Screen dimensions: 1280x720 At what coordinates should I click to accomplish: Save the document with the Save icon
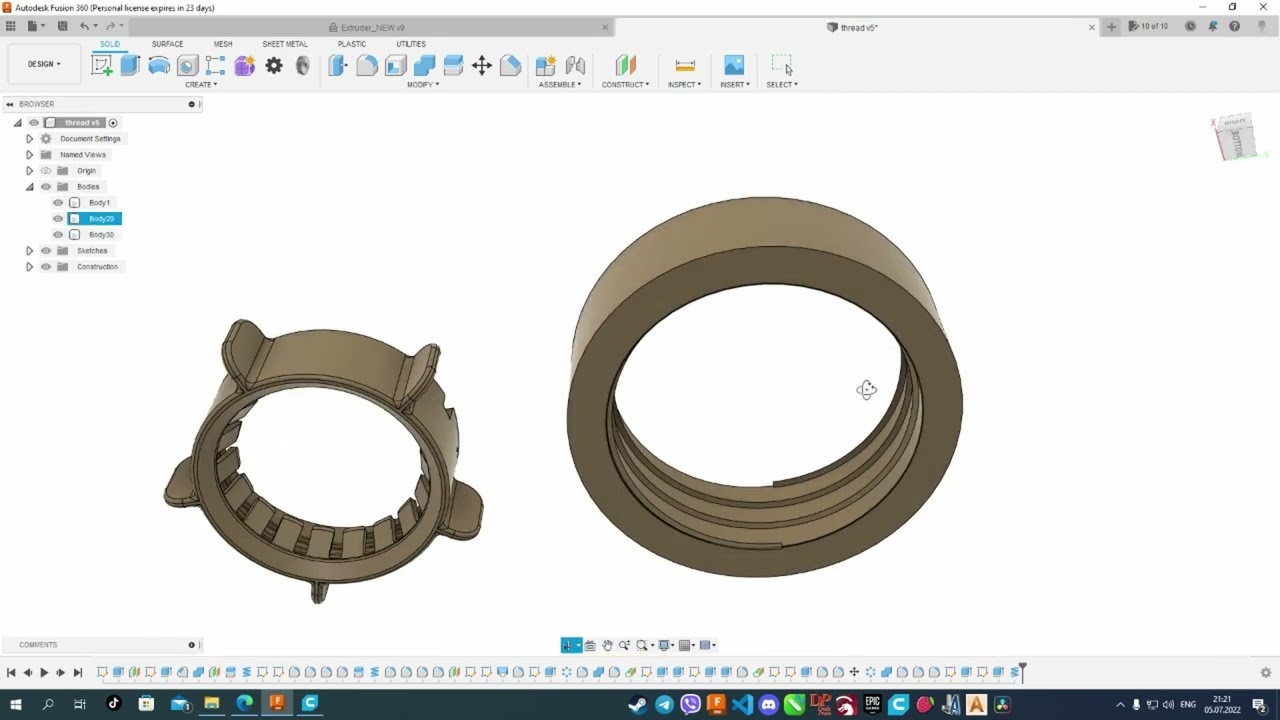click(63, 26)
